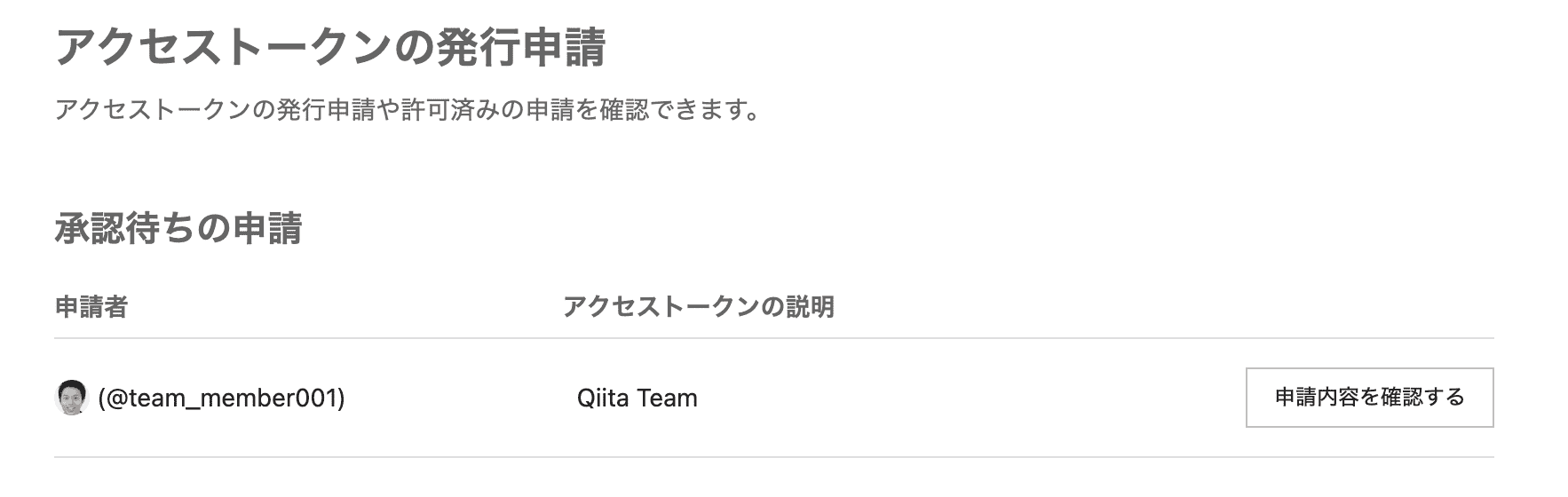Viewport: 1568px width, 497px height.
Task: Click "説明" in the token description header
Action: pyautogui.click(x=810, y=307)
